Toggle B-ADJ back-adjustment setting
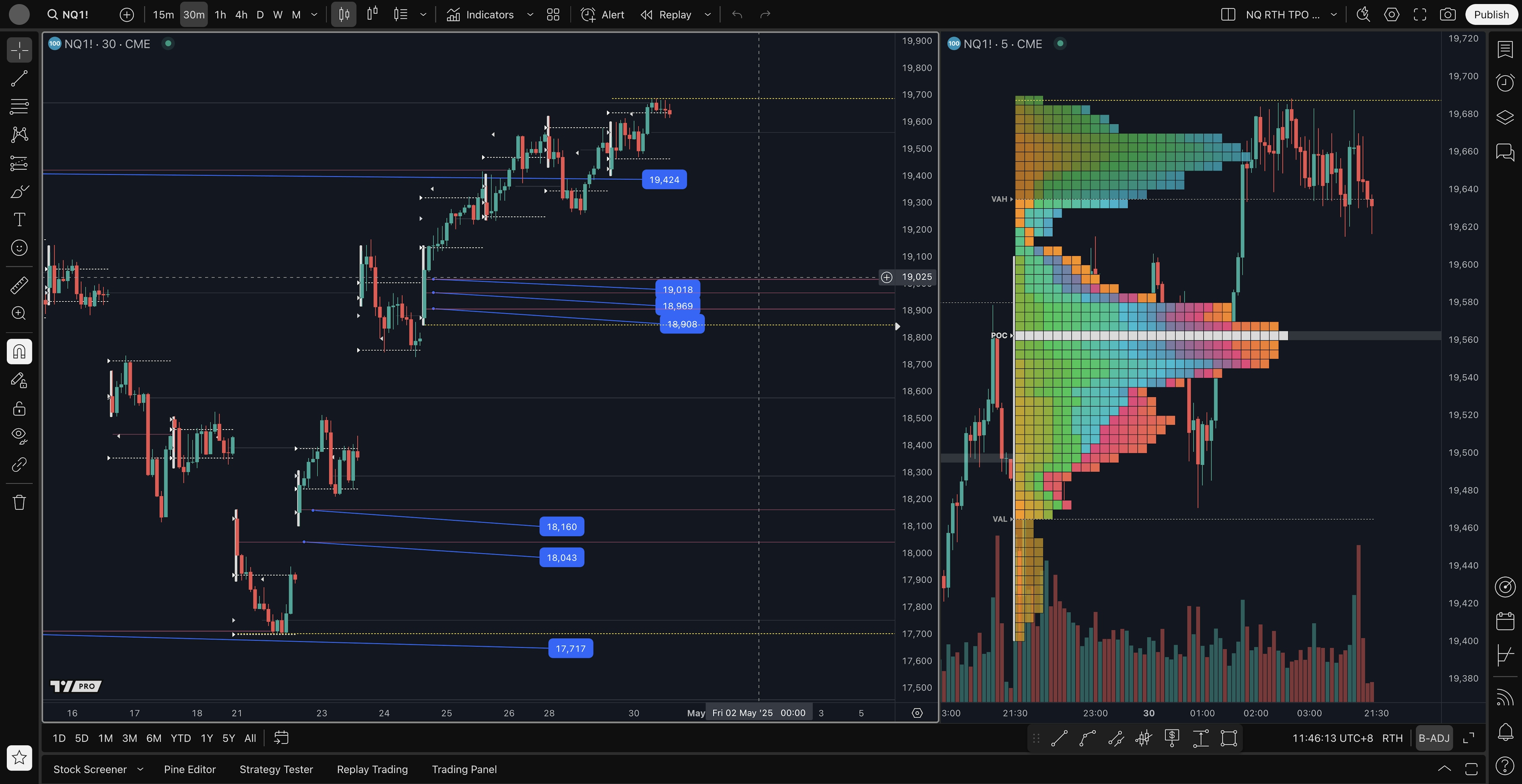The height and width of the screenshot is (784, 1522). tap(1433, 738)
